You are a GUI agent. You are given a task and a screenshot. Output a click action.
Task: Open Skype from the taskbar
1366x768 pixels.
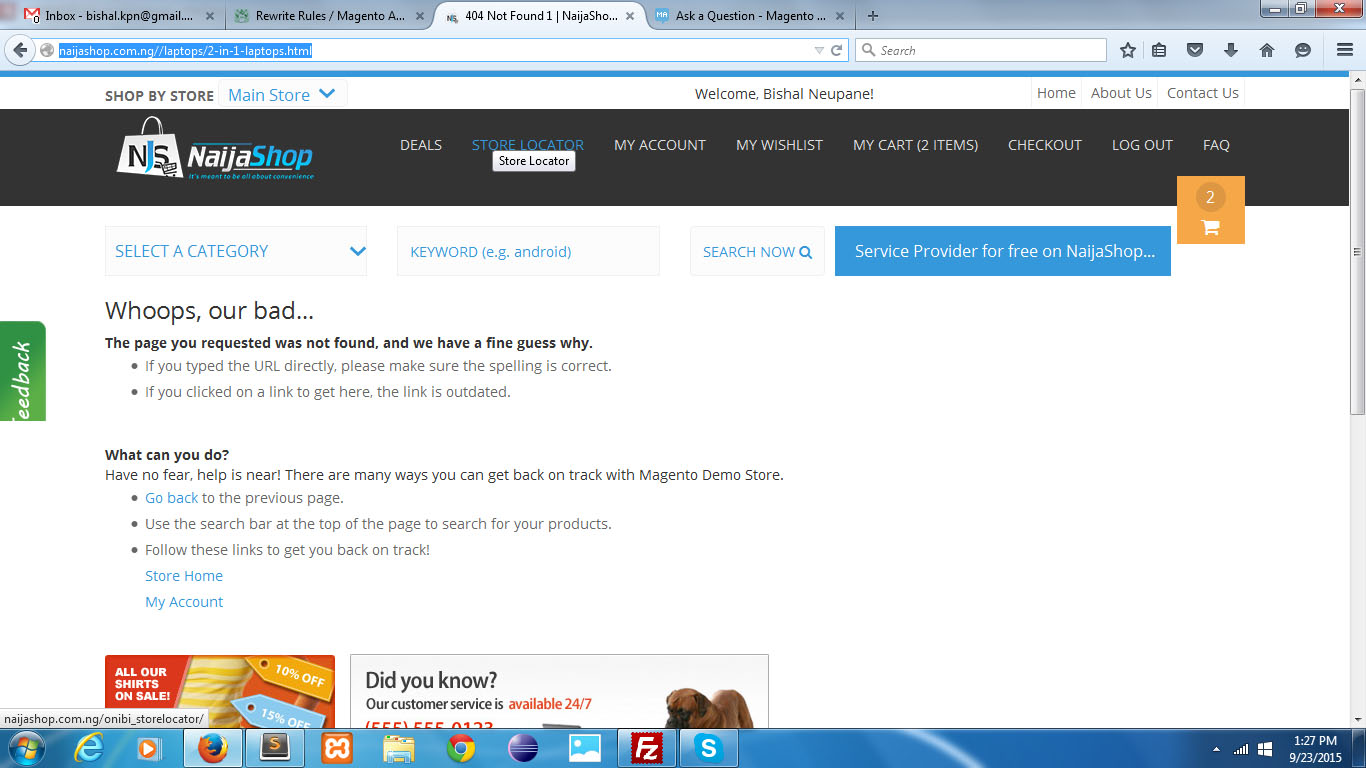(x=709, y=748)
